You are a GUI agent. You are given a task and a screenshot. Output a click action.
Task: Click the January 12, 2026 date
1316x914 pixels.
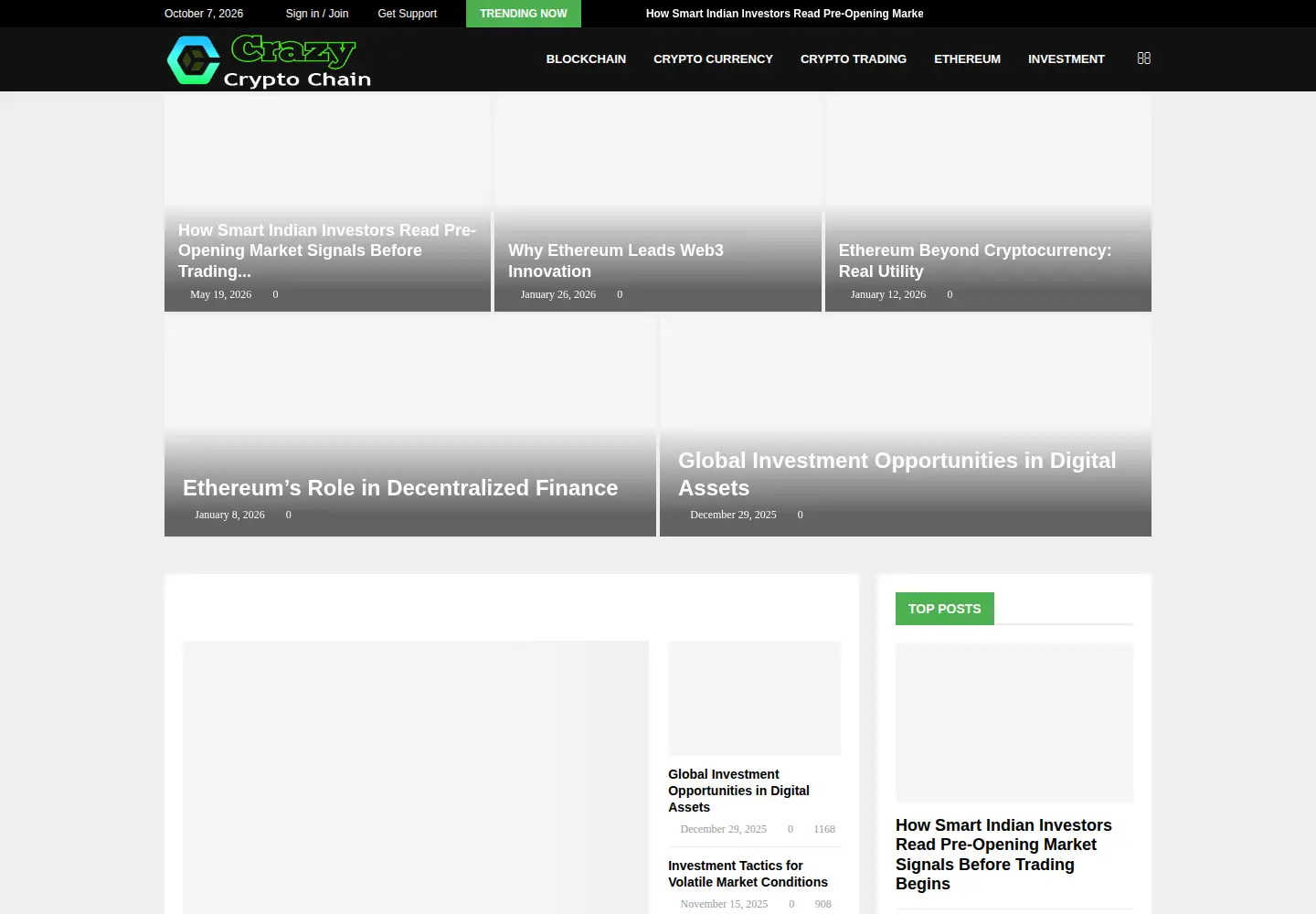(887, 294)
